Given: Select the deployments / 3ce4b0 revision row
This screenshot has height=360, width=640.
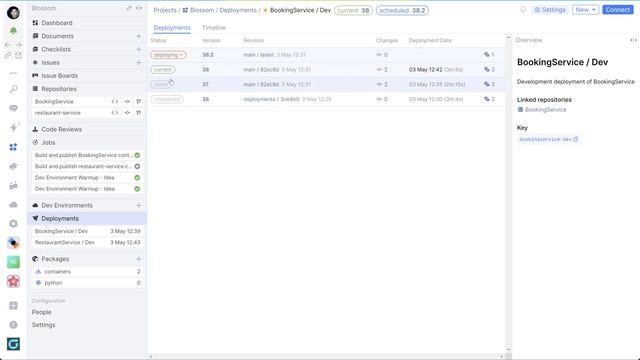Looking at the screenshot, I should (x=327, y=99).
